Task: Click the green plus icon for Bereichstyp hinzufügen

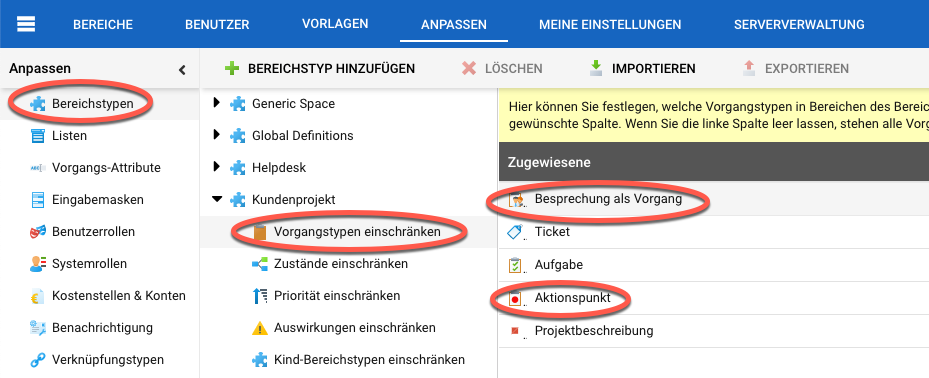Action: click(232, 69)
